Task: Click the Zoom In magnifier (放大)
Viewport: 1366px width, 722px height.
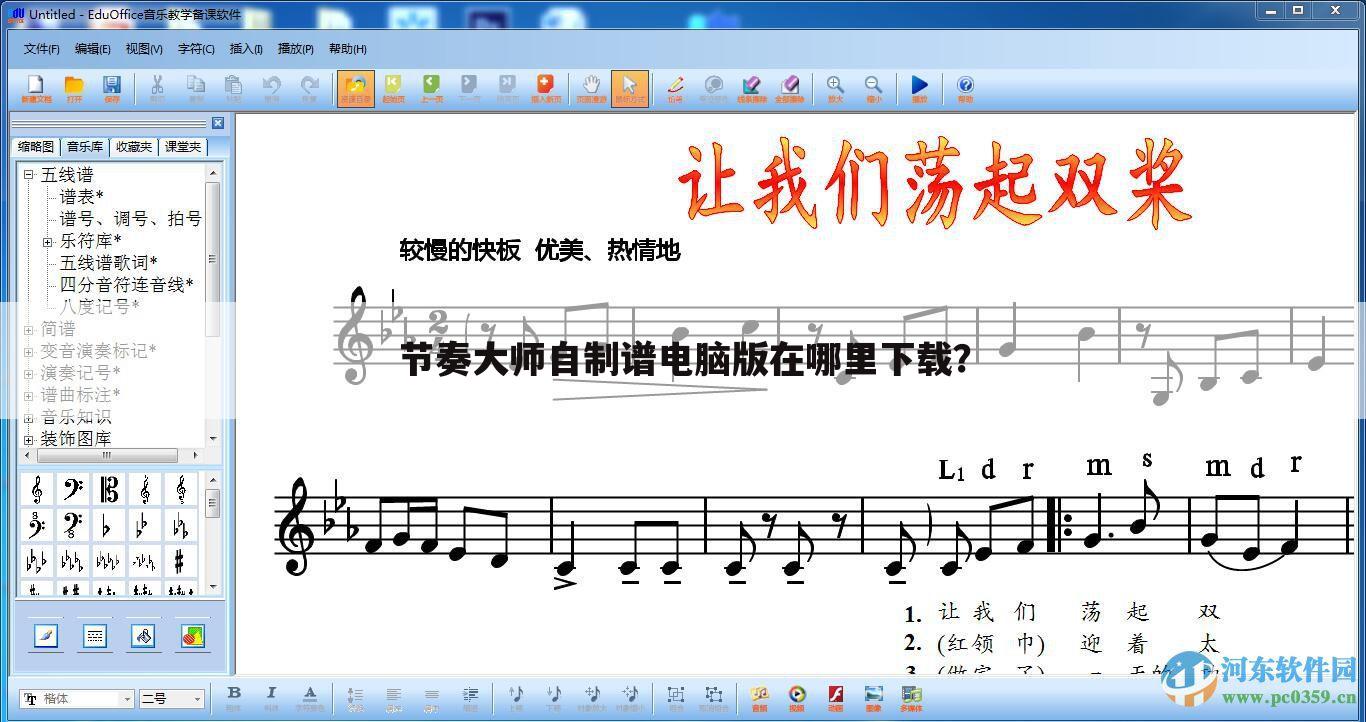Action: (835, 88)
